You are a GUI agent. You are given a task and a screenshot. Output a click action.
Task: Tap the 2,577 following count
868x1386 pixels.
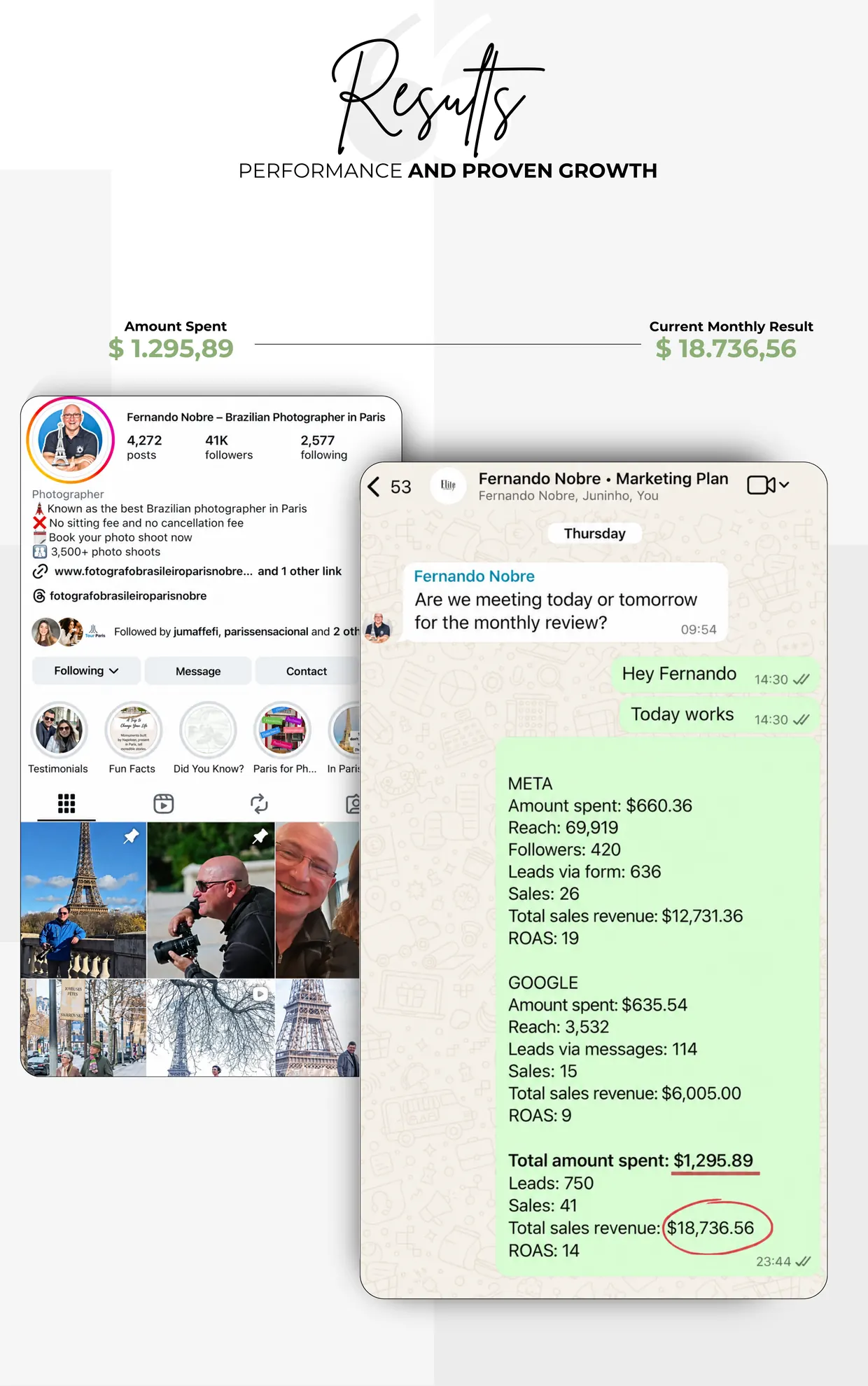323,447
